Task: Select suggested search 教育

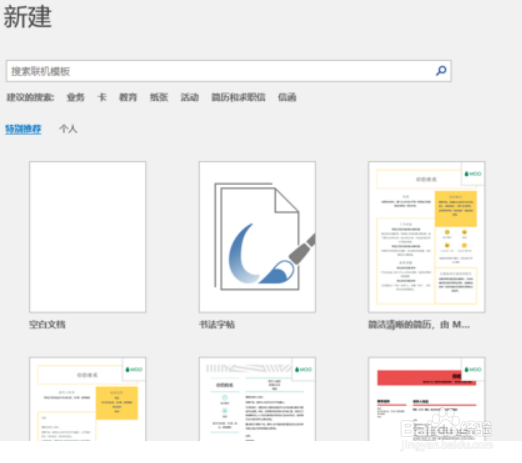Action: click(x=128, y=97)
